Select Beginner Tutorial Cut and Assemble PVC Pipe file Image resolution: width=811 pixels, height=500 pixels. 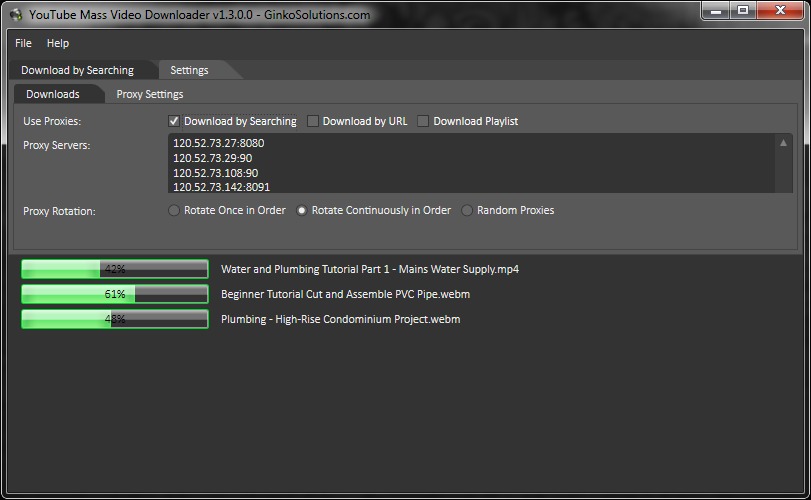pyautogui.click(x=346, y=294)
